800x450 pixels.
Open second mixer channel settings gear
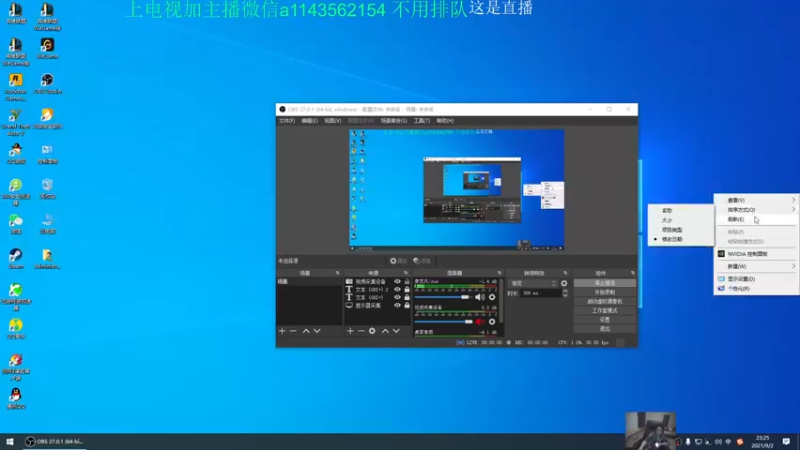tap(492, 322)
